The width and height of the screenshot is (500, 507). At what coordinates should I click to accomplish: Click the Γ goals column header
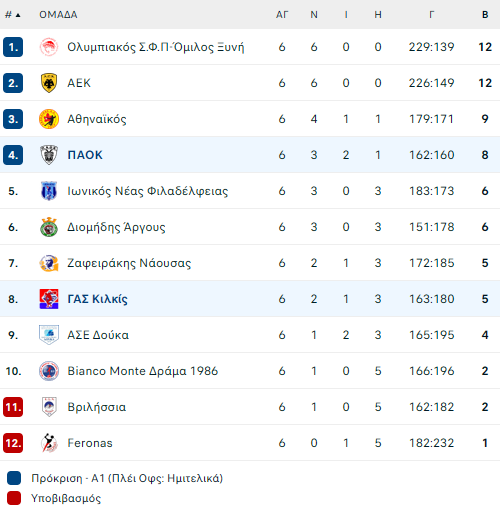click(x=432, y=15)
